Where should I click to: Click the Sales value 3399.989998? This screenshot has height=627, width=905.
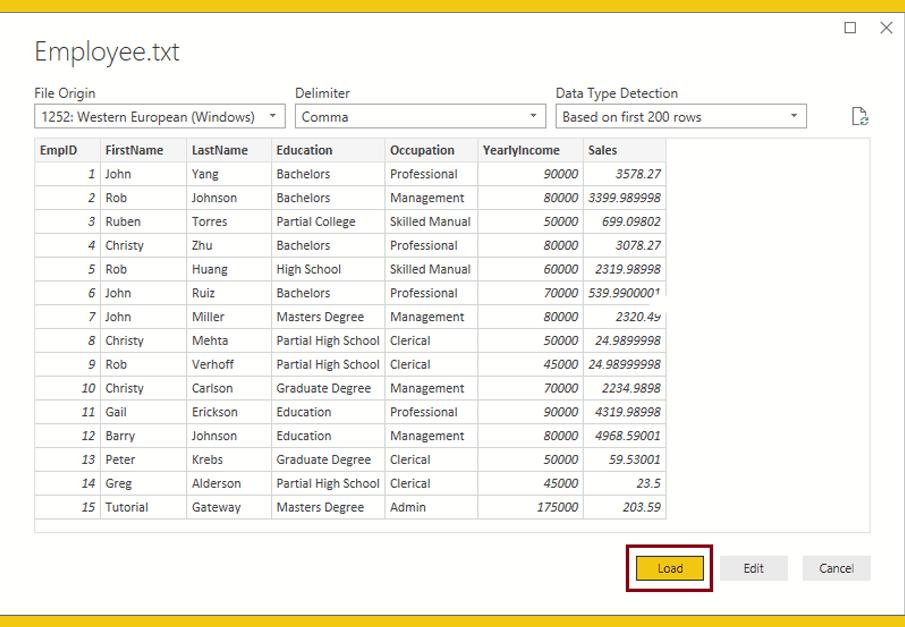(x=624, y=197)
